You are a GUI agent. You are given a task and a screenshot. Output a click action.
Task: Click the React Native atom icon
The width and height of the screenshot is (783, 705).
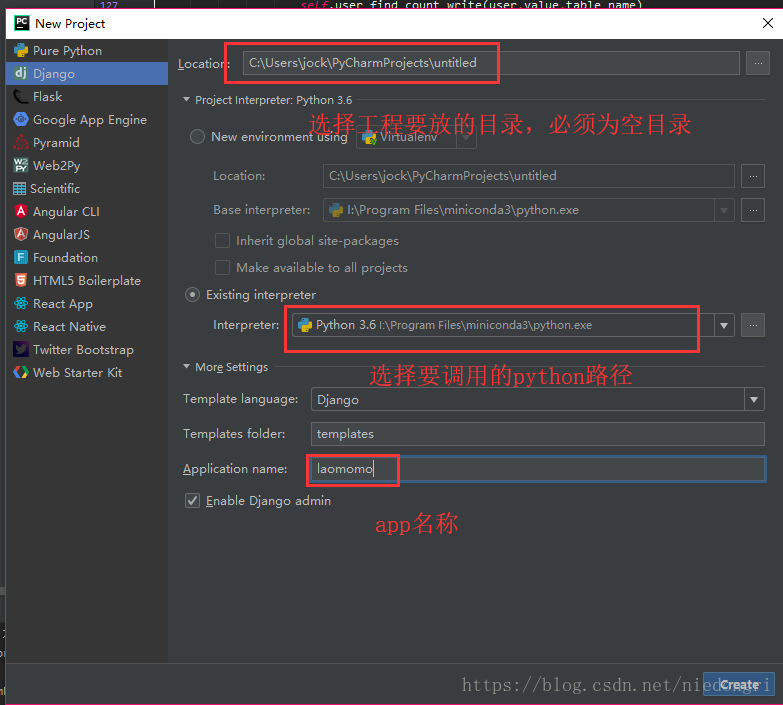(x=20, y=326)
